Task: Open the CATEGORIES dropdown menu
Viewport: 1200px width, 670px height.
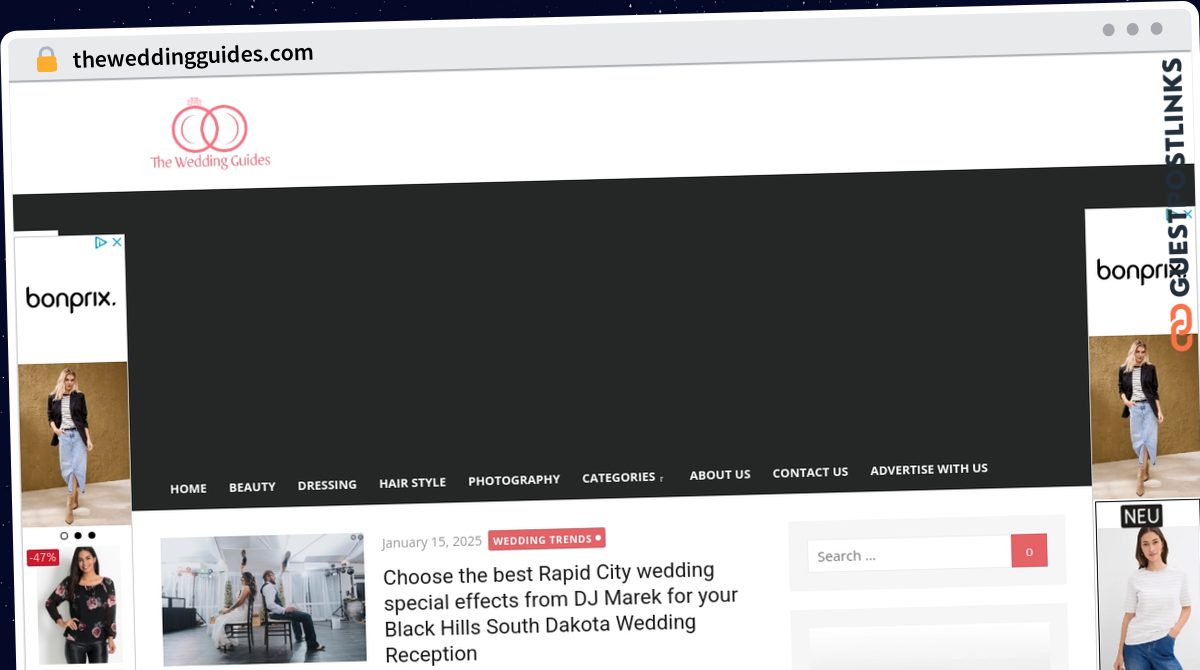Action: coord(620,477)
